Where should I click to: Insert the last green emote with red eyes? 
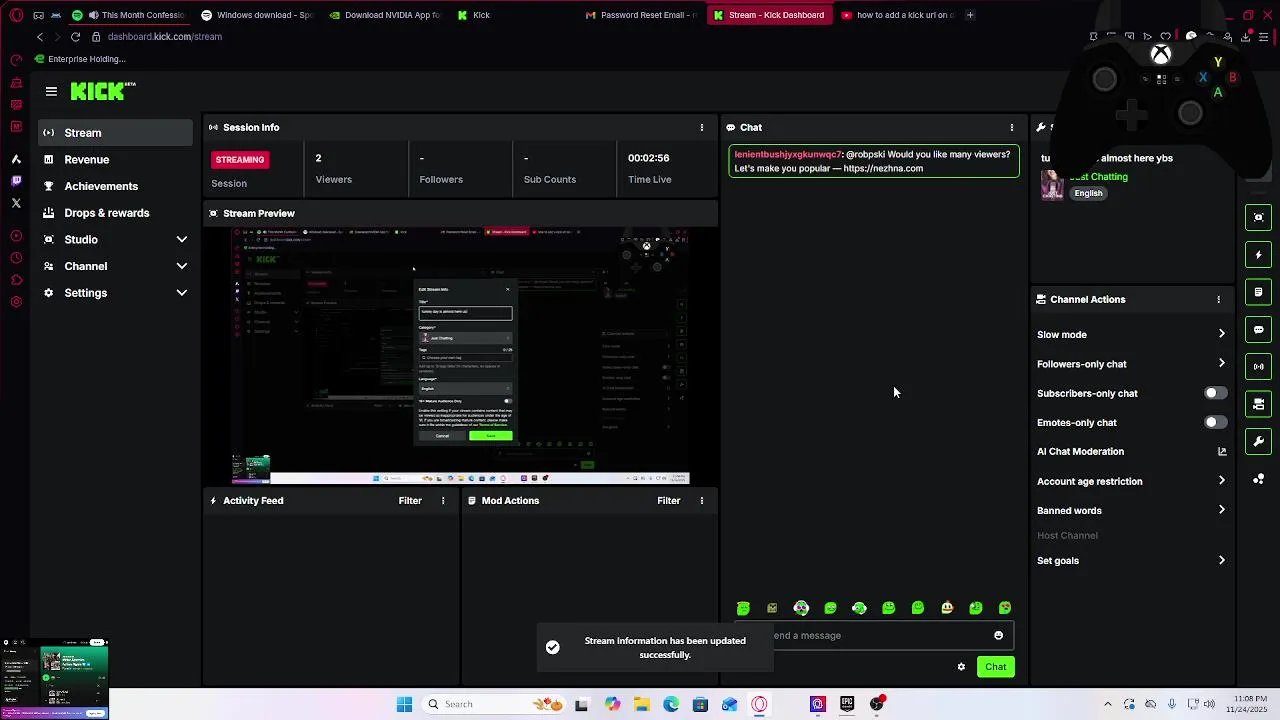click(x=1005, y=608)
